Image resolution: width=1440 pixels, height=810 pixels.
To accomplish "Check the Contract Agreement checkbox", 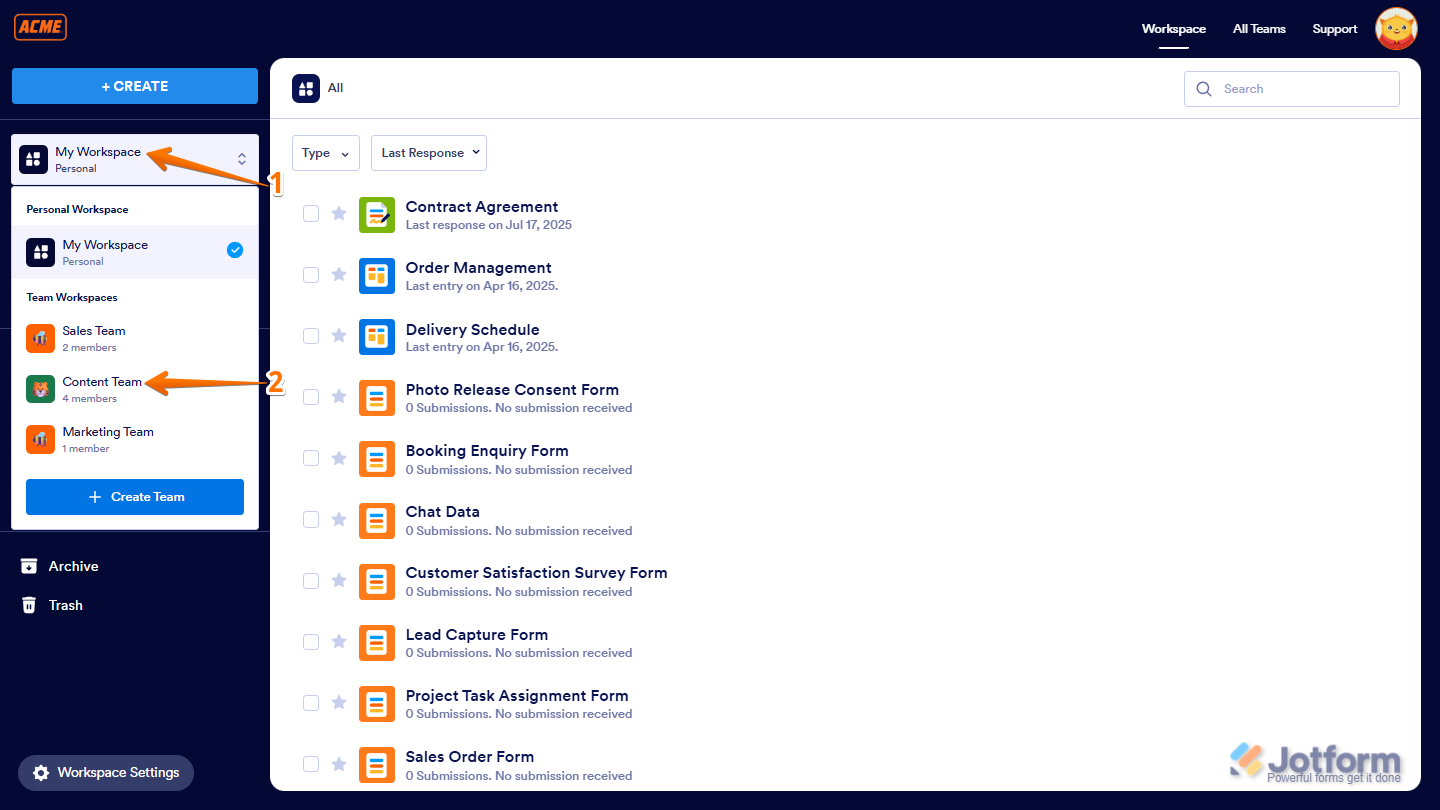I will [x=310, y=213].
